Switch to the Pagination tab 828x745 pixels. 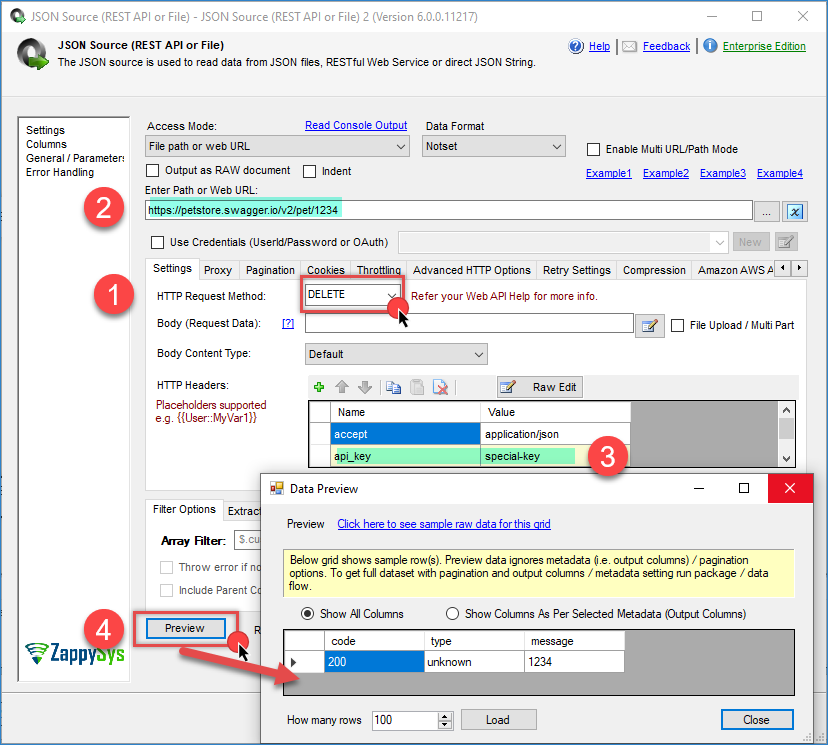[270, 270]
